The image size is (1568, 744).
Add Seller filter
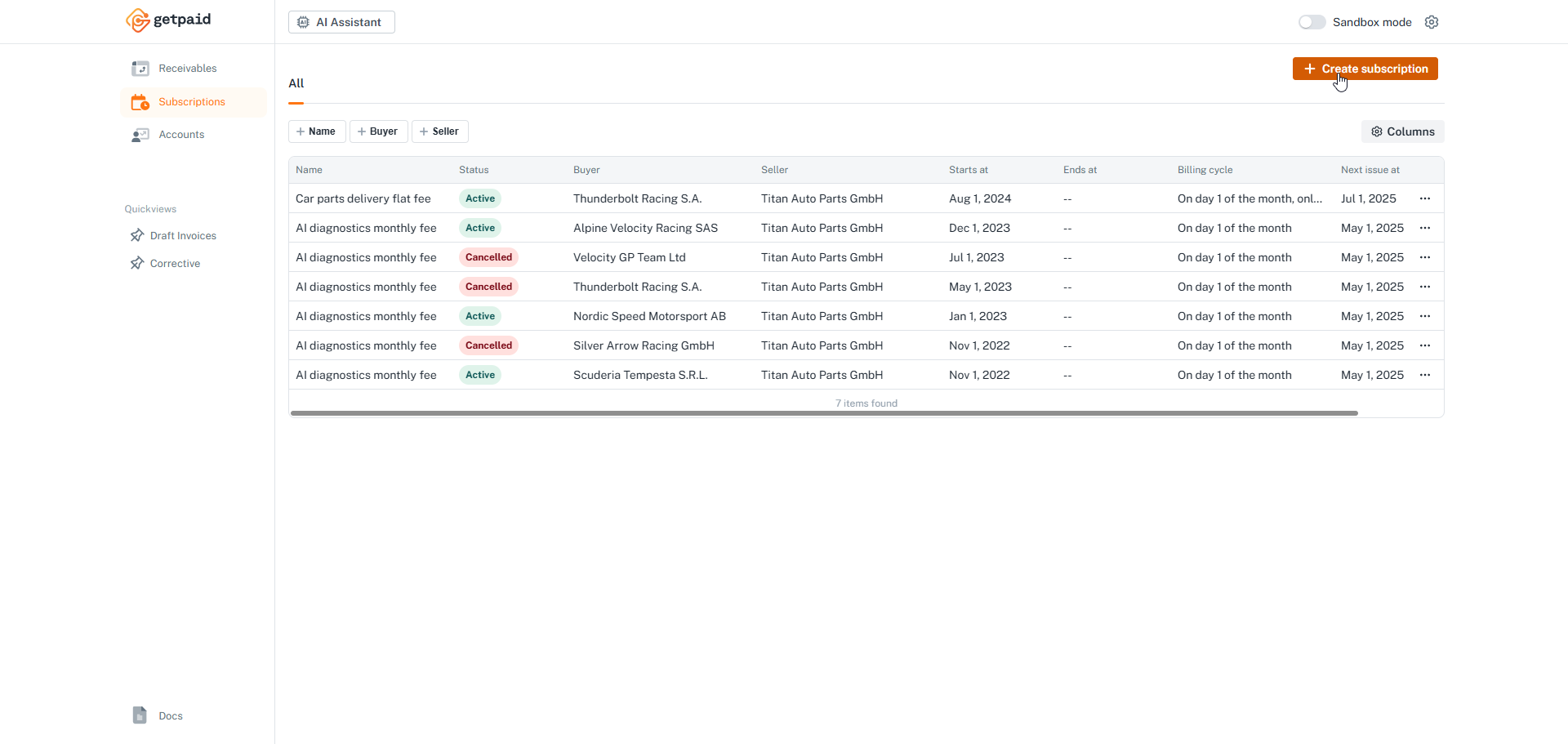coord(440,131)
